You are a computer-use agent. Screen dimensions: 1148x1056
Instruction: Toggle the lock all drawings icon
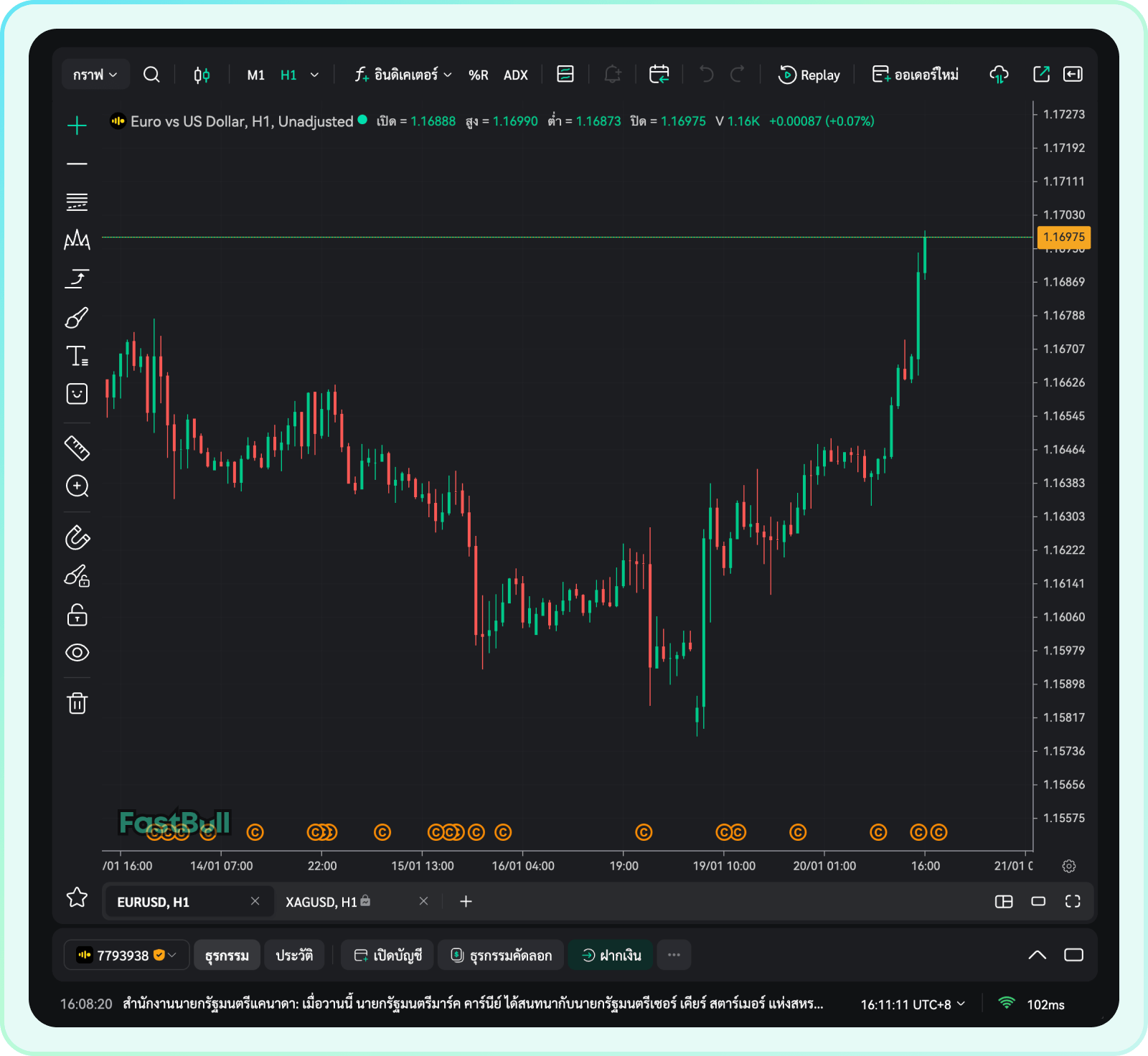tap(77, 615)
